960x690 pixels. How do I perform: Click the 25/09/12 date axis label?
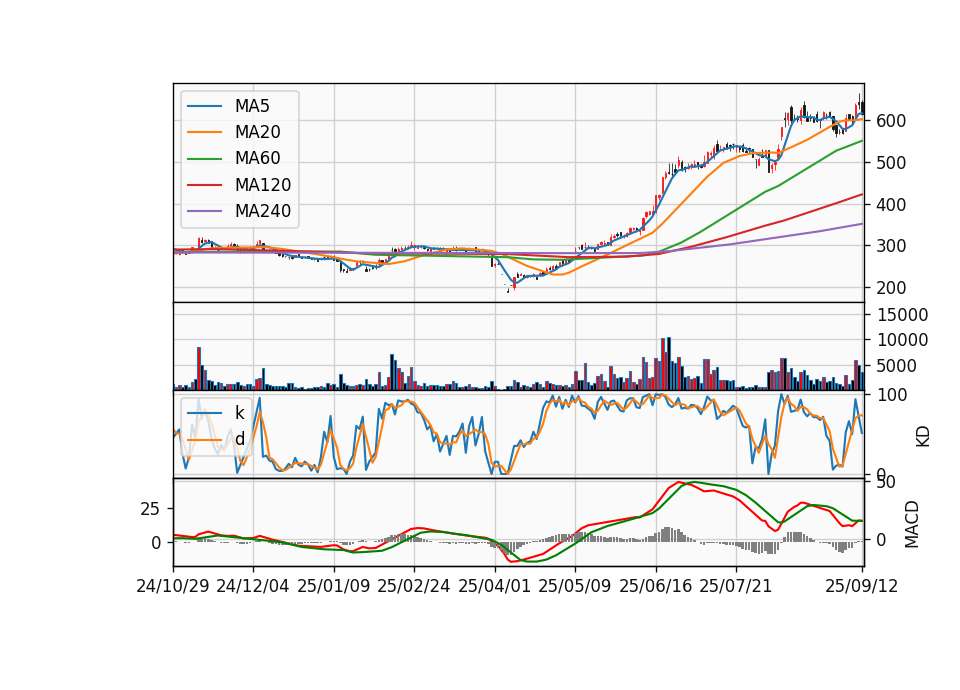pos(862,586)
